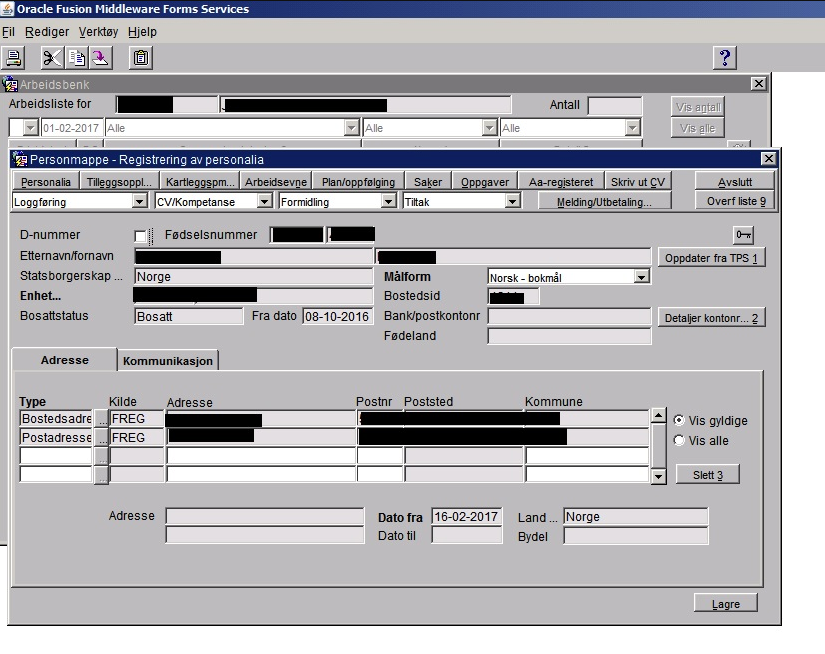Click the Bank/postkontonr input field

pyautogui.click(x=569, y=316)
